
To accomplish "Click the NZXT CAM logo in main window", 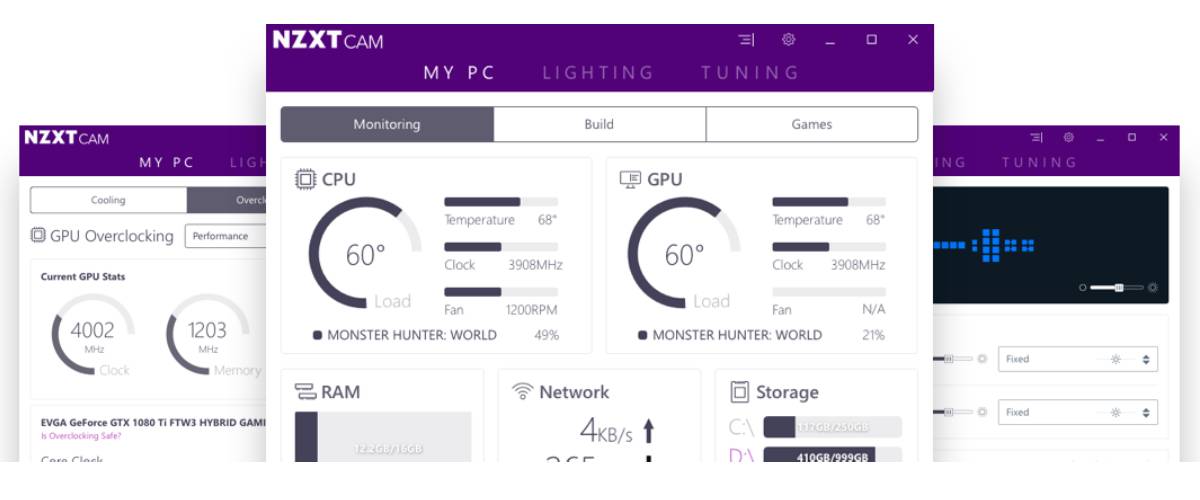I will click(328, 41).
